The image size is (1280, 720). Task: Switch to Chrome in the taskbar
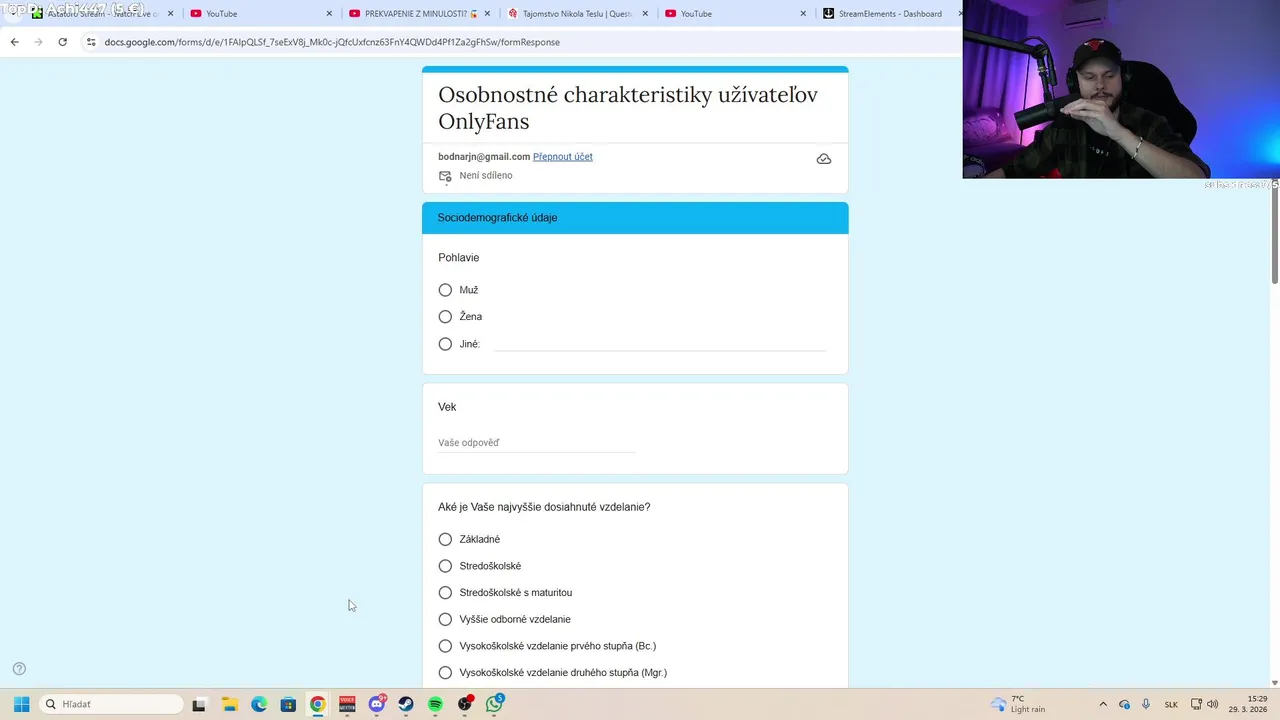(317, 704)
